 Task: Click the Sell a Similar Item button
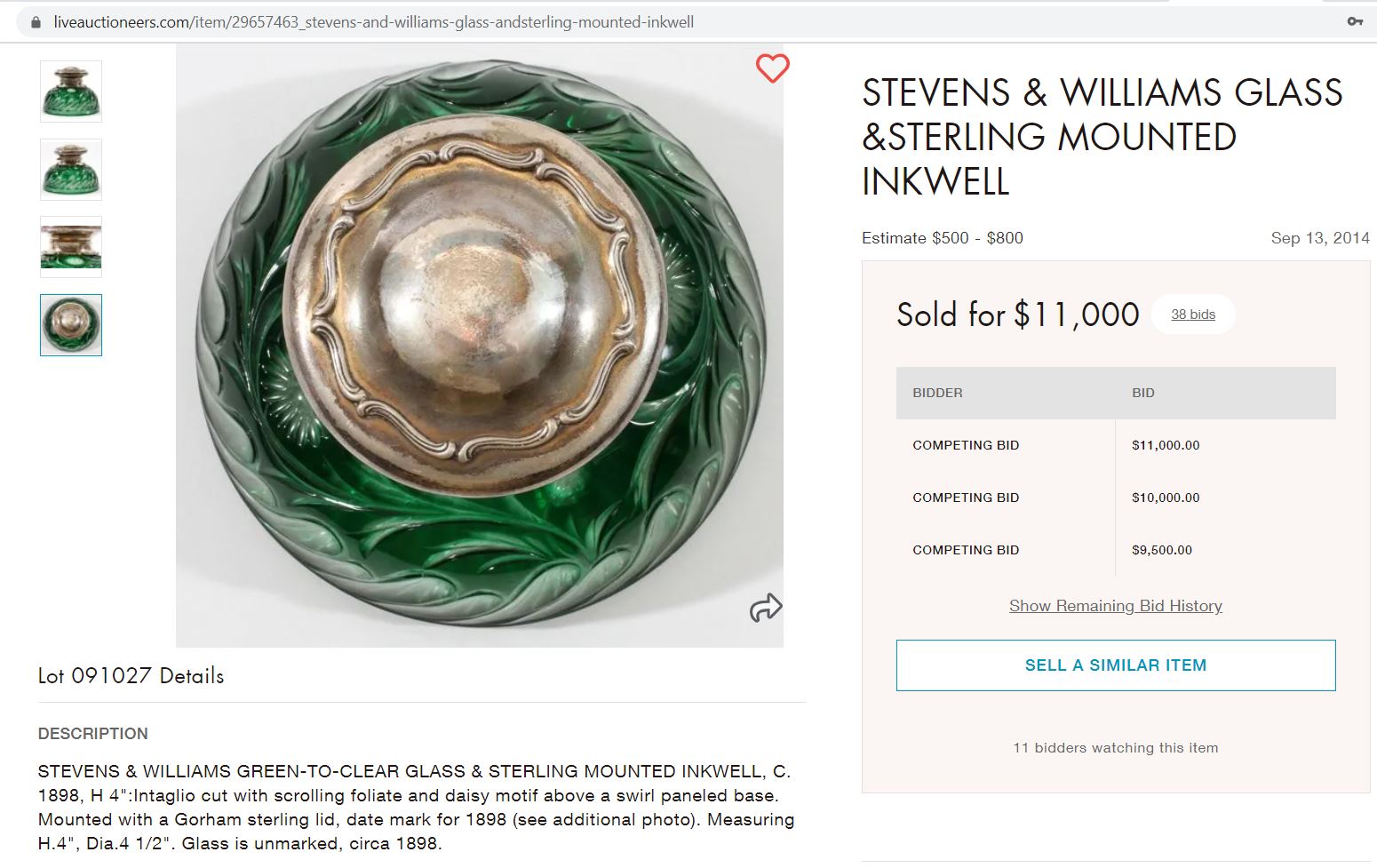click(x=1115, y=665)
